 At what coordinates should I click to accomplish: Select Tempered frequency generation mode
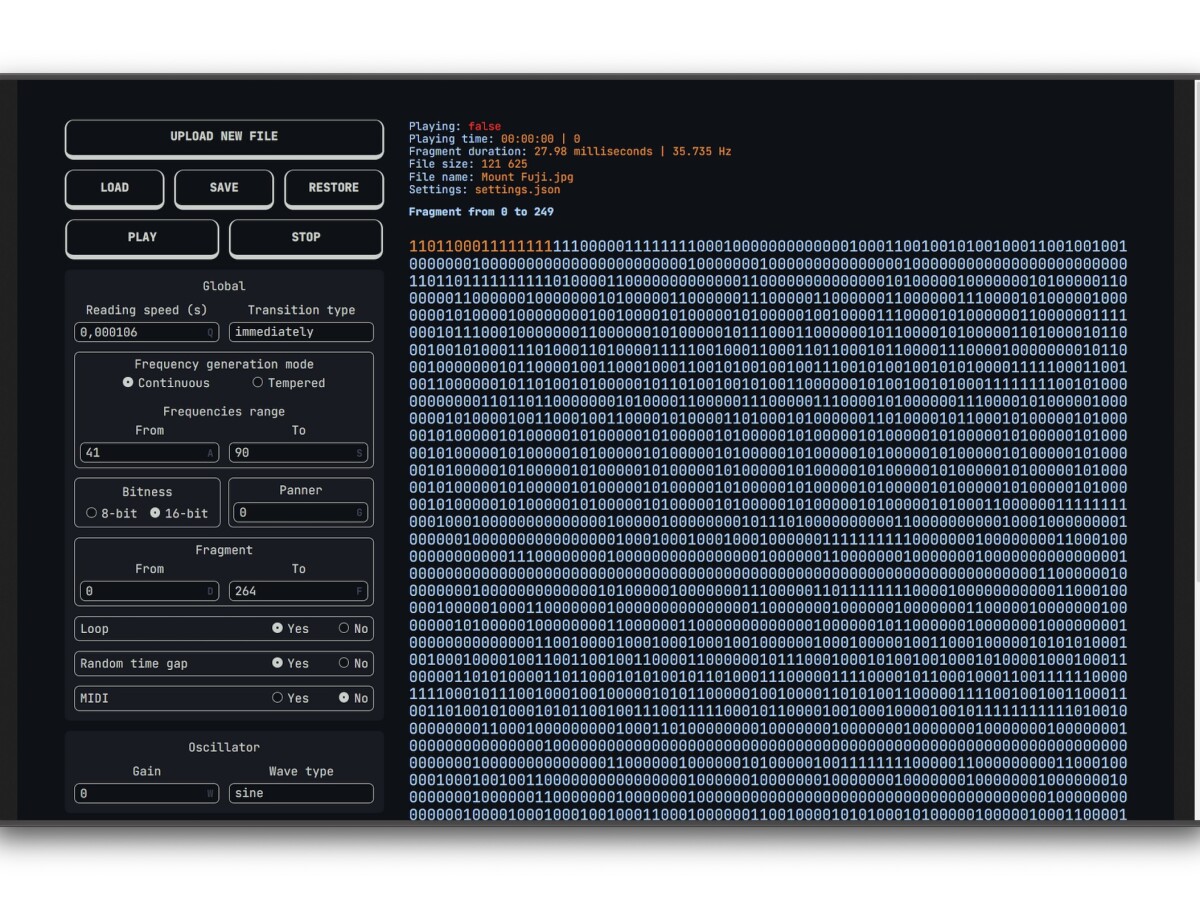[258, 383]
